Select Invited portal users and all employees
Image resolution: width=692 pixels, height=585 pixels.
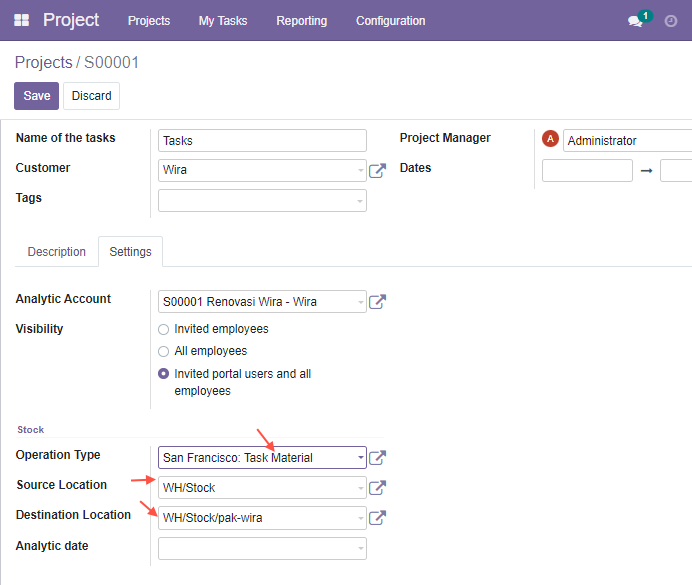tap(163, 374)
